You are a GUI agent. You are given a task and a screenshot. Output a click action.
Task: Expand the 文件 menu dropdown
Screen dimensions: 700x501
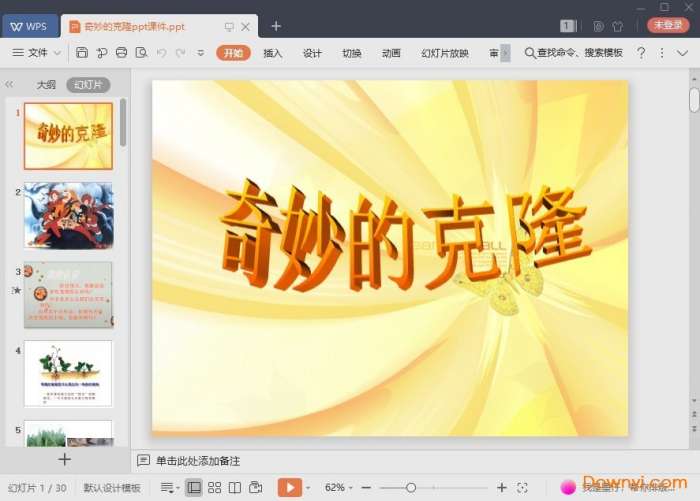pos(37,53)
